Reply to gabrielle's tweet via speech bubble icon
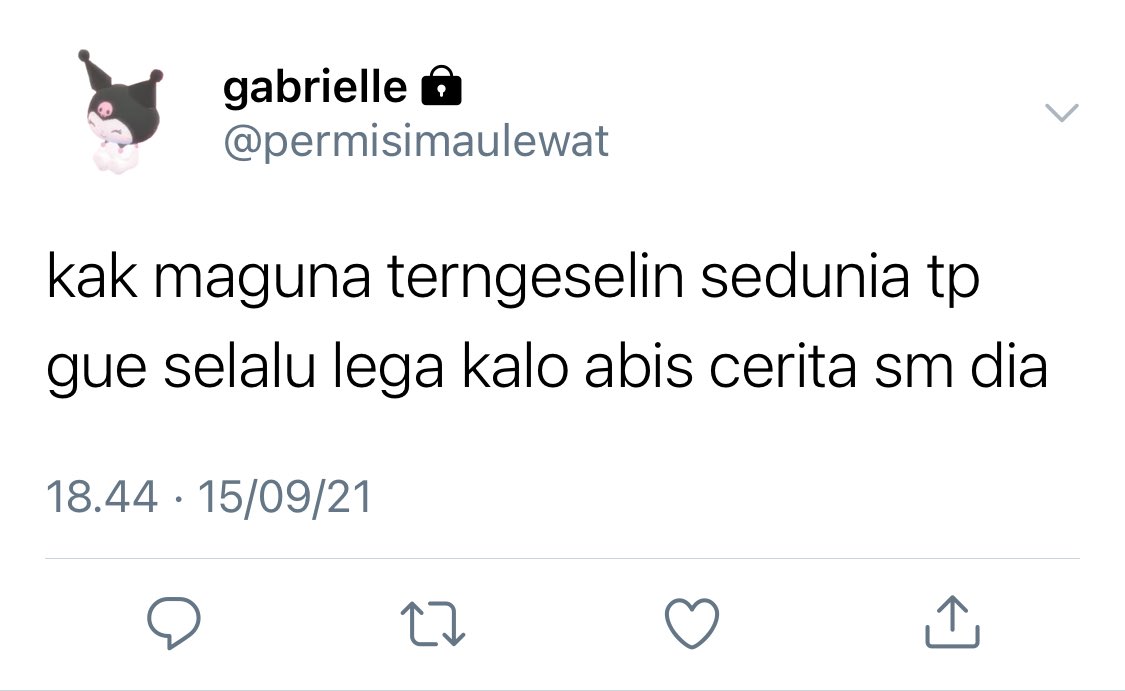 pos(174,623)
